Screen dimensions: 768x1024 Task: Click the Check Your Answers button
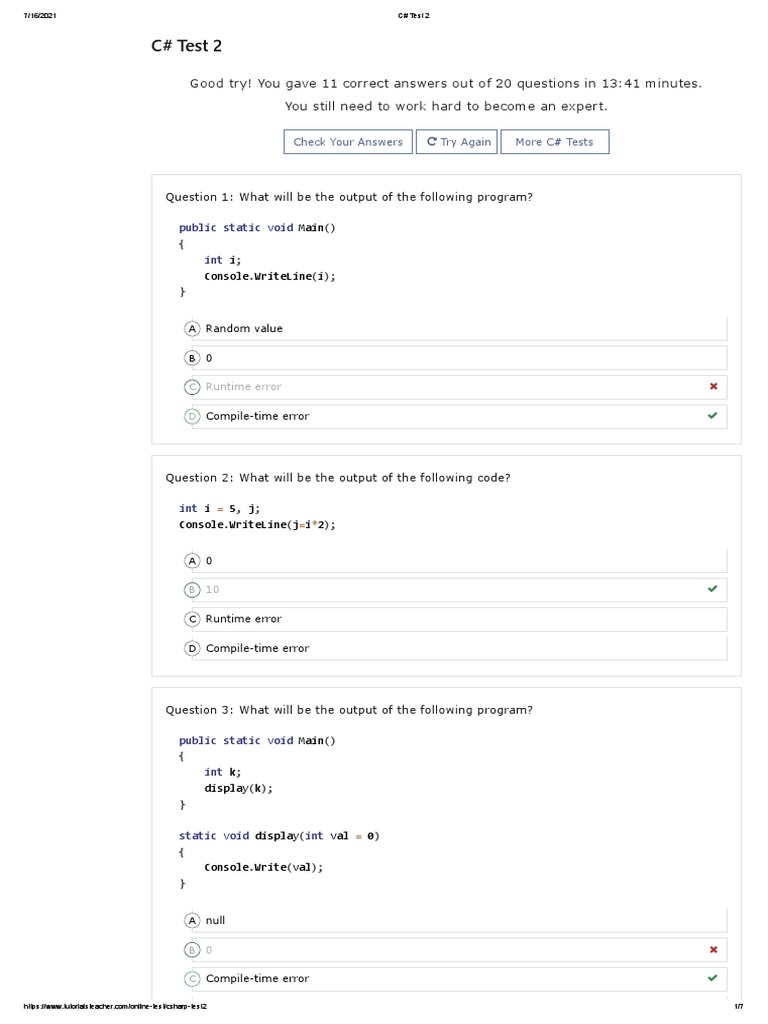click(x=348, y=142)
